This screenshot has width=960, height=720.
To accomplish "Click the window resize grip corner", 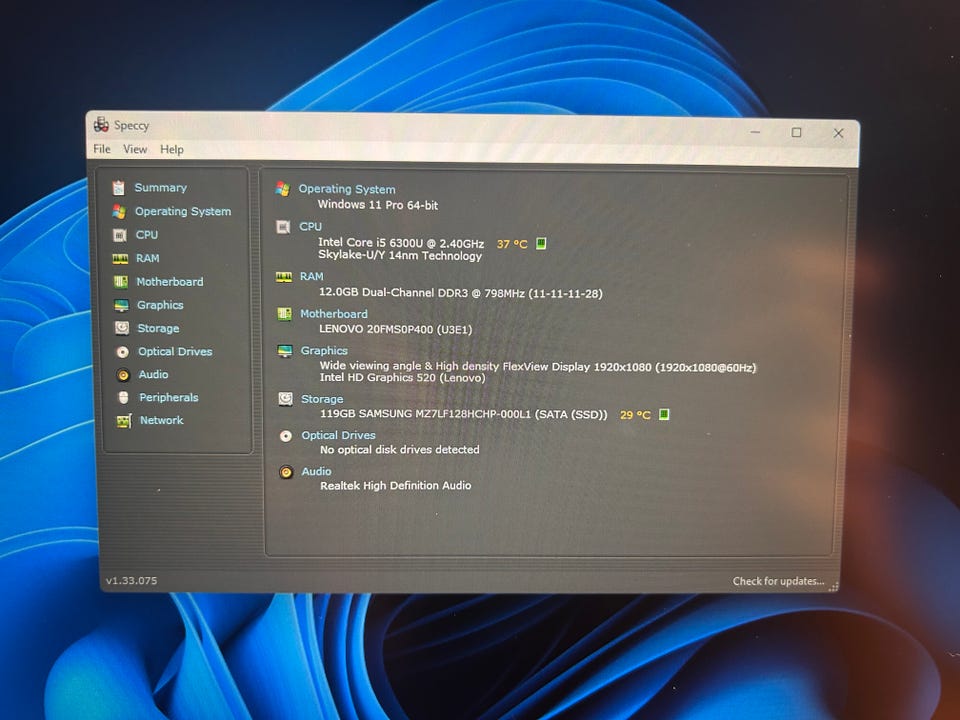I will [x=833, y=587].
